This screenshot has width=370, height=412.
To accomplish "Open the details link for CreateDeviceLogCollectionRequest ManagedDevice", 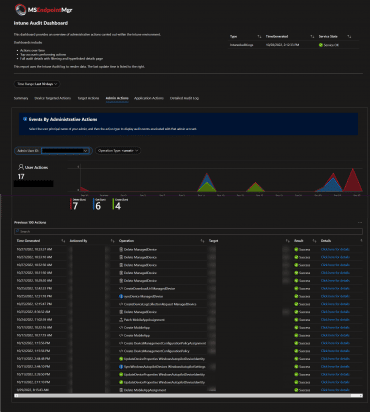I will [335, 304].
